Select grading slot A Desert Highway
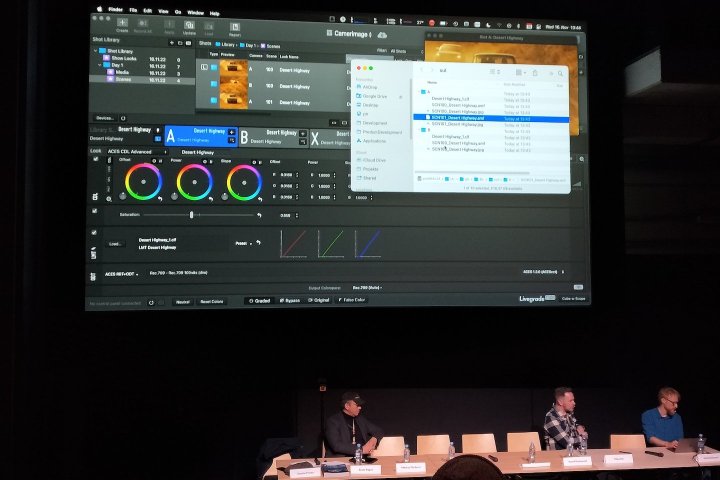The height and width of the screenshot is (480, 720). (x=201, y=136)
